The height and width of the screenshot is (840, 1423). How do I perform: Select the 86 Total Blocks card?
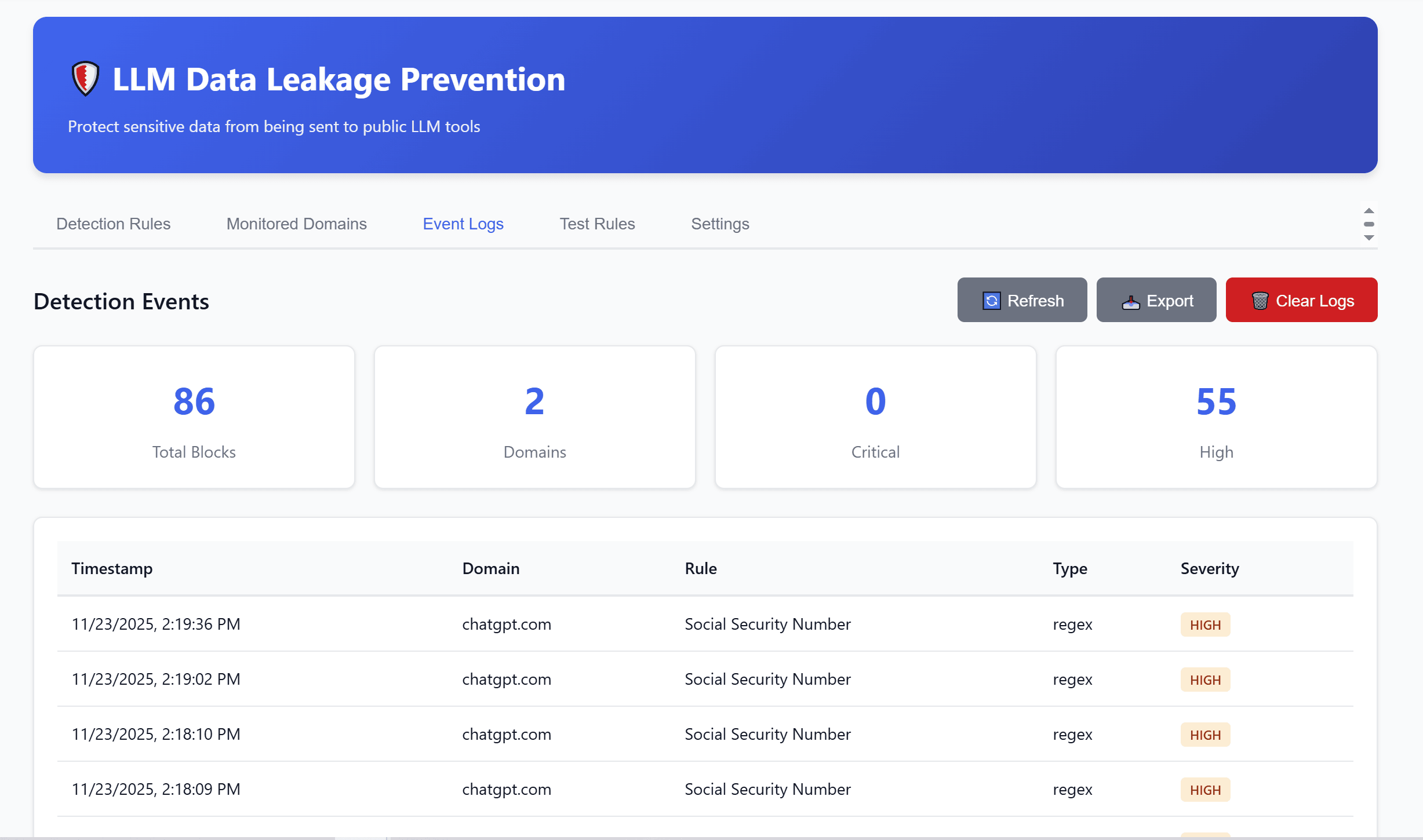point(194,417)
